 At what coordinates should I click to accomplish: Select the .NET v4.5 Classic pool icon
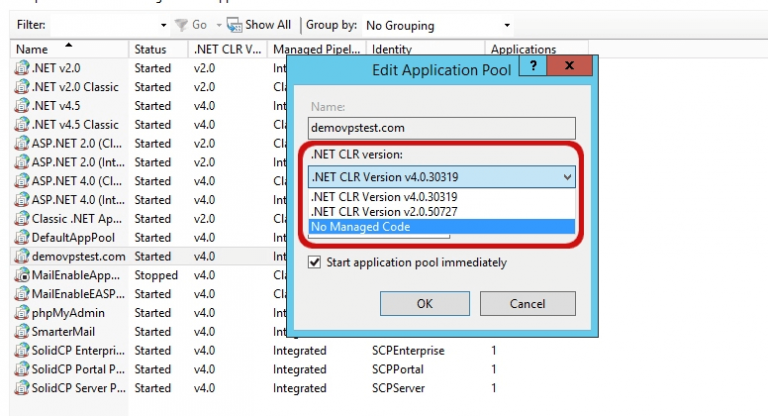(x=22, y=124)
